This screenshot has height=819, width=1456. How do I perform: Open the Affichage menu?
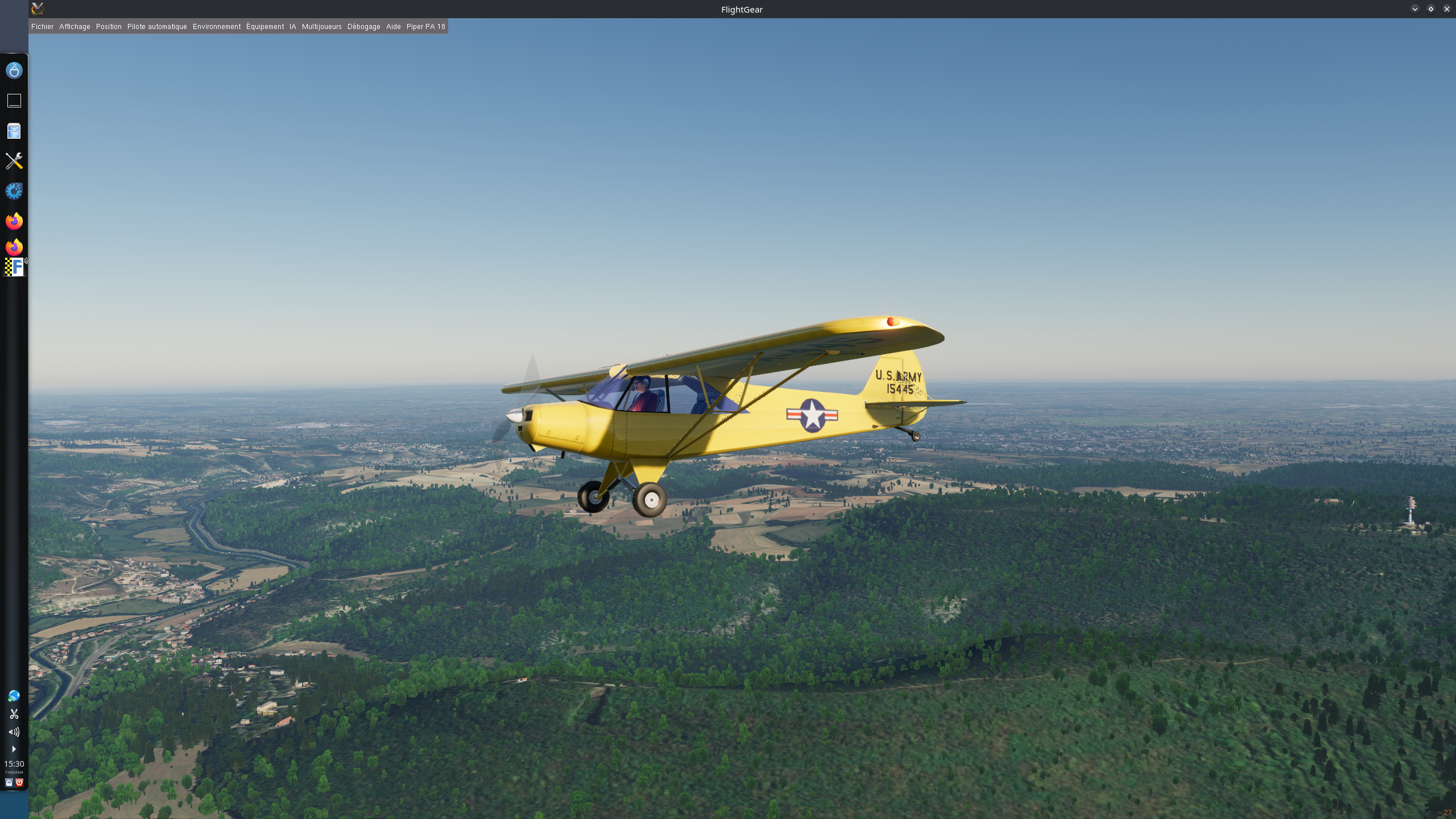tap(75, 27)
